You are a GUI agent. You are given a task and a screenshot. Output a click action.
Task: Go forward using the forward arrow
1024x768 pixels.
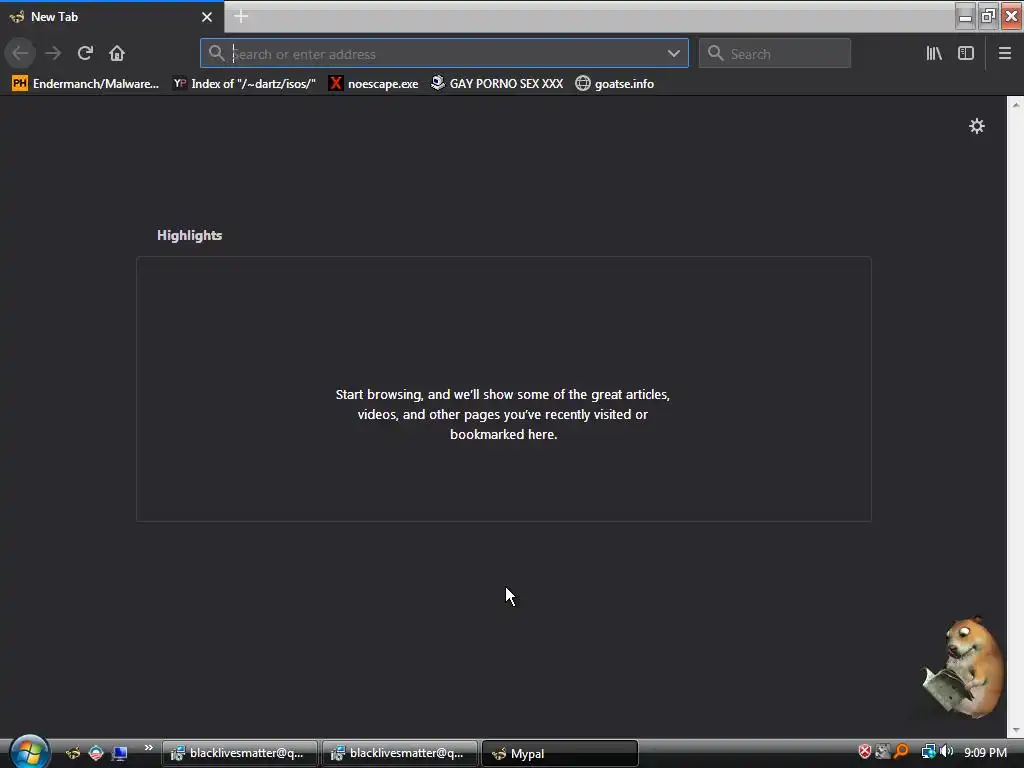[x=53, y=54]
